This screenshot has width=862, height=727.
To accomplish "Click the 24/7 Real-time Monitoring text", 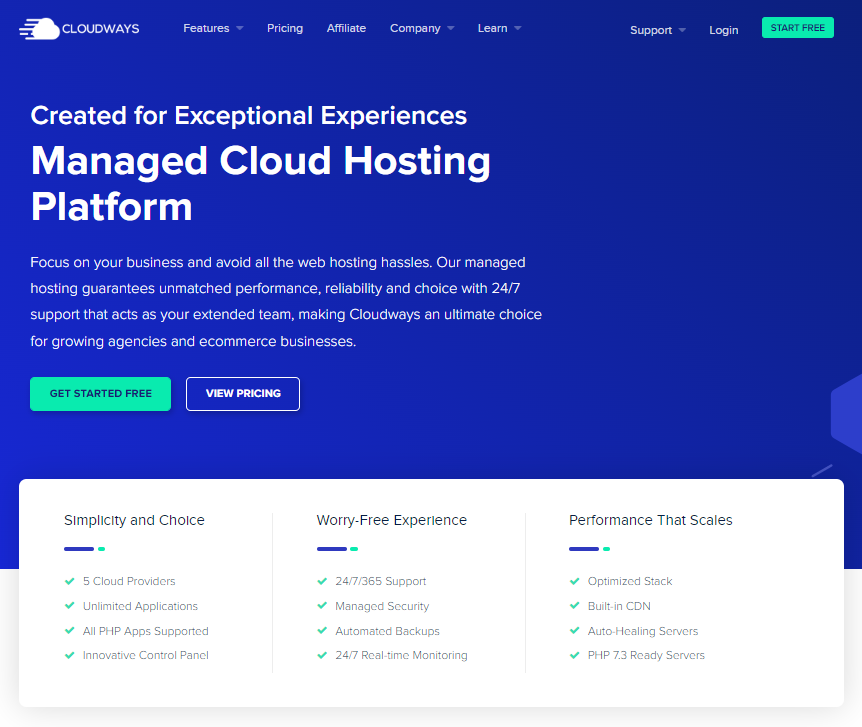I will [401, 656].
